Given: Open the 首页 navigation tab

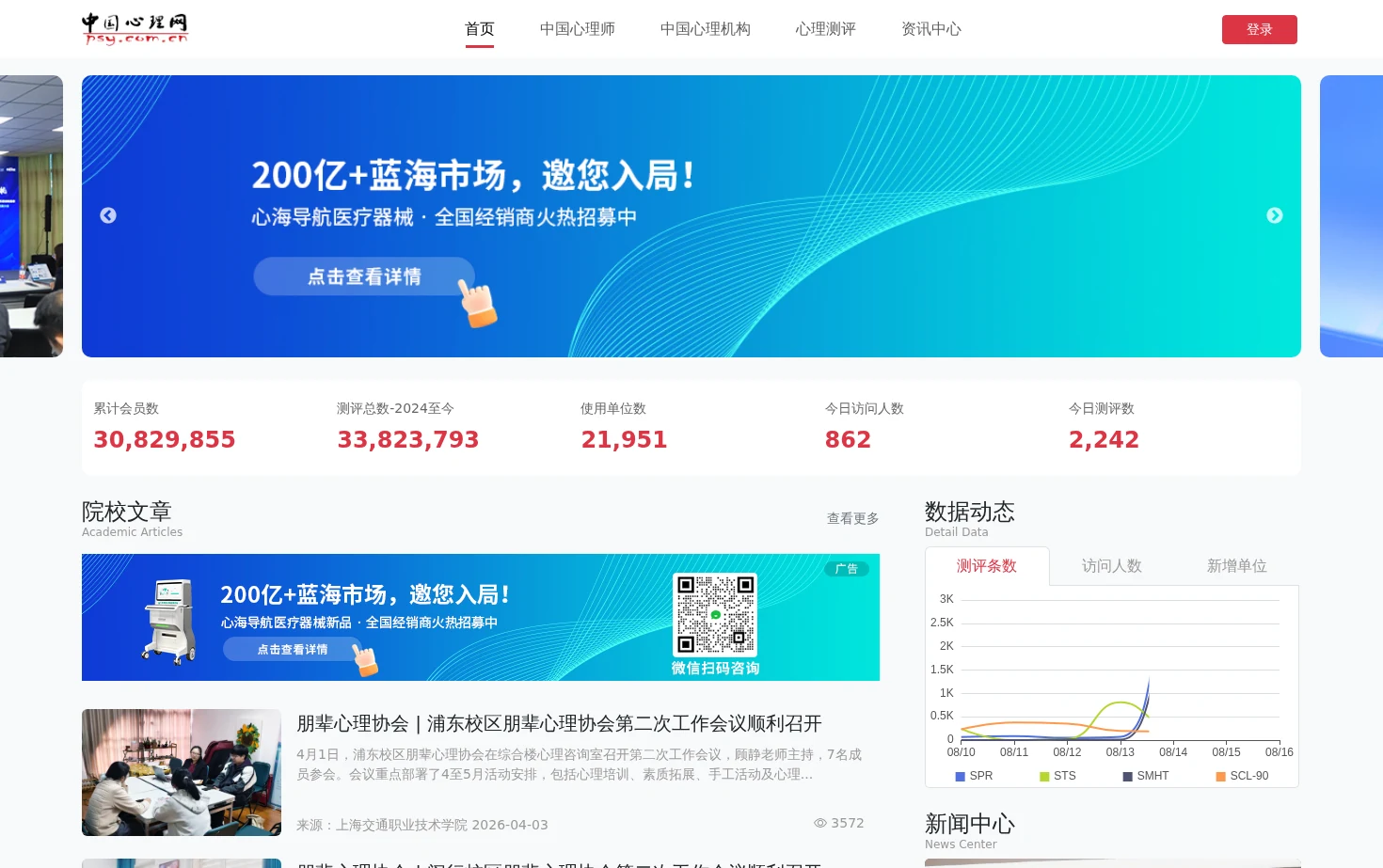Looking at the screenshot, I should click(480, 29).
